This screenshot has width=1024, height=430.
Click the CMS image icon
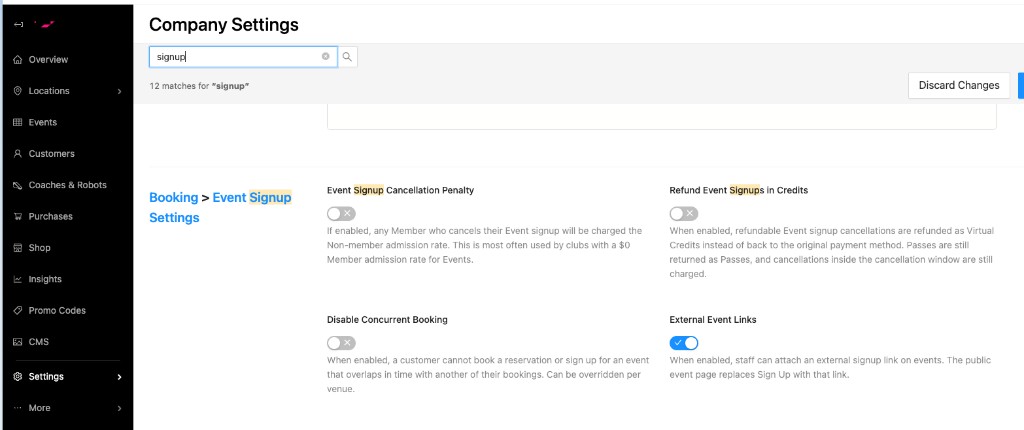click(x=18, y=342)
